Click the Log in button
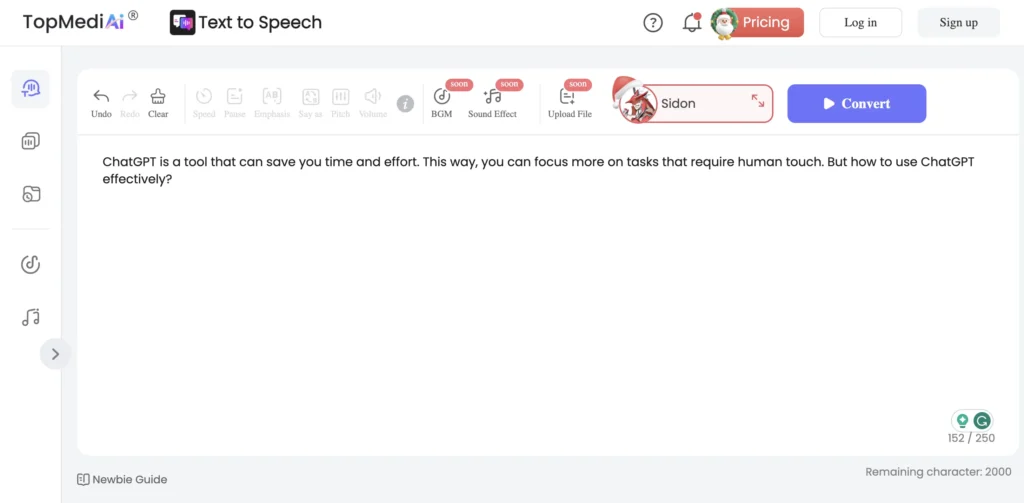 (x=860, y=22)
